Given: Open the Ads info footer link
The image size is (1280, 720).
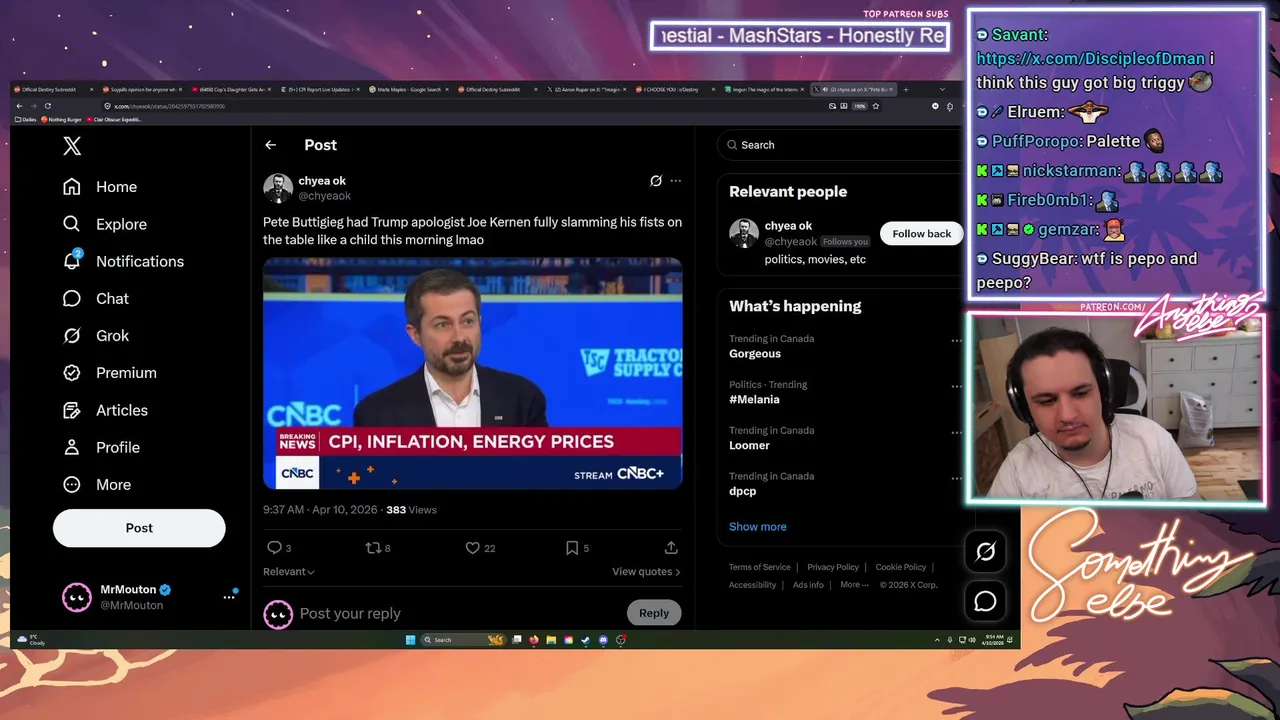Looking at the screenshot, I should click(808, 585).
